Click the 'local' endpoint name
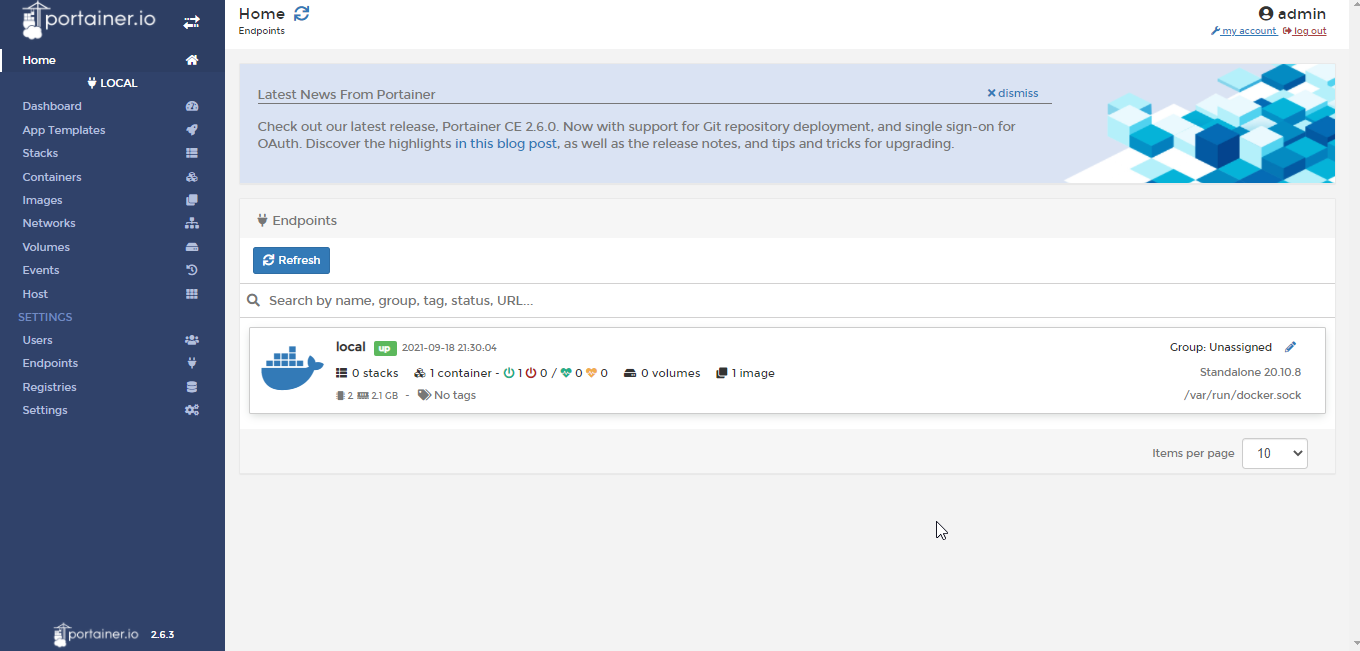 (x=351, y=347)
